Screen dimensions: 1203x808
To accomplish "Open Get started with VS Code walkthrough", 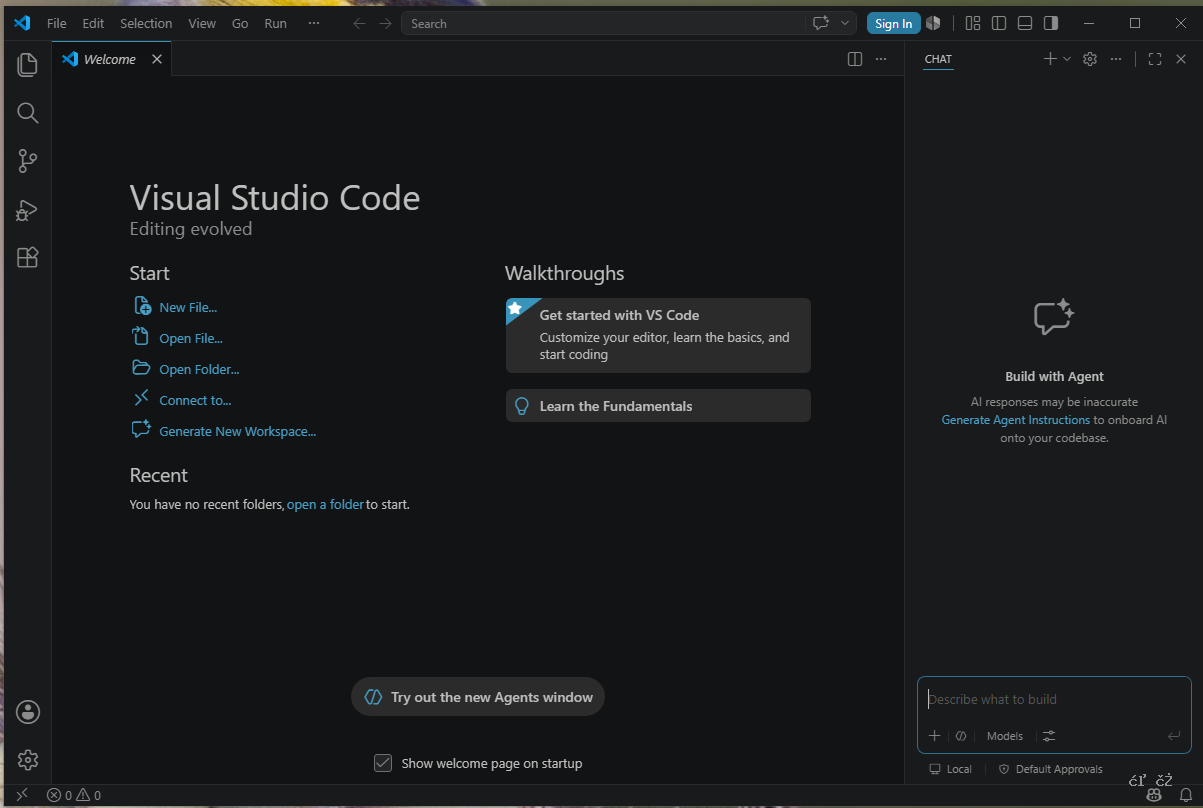I will pos(658,335).
